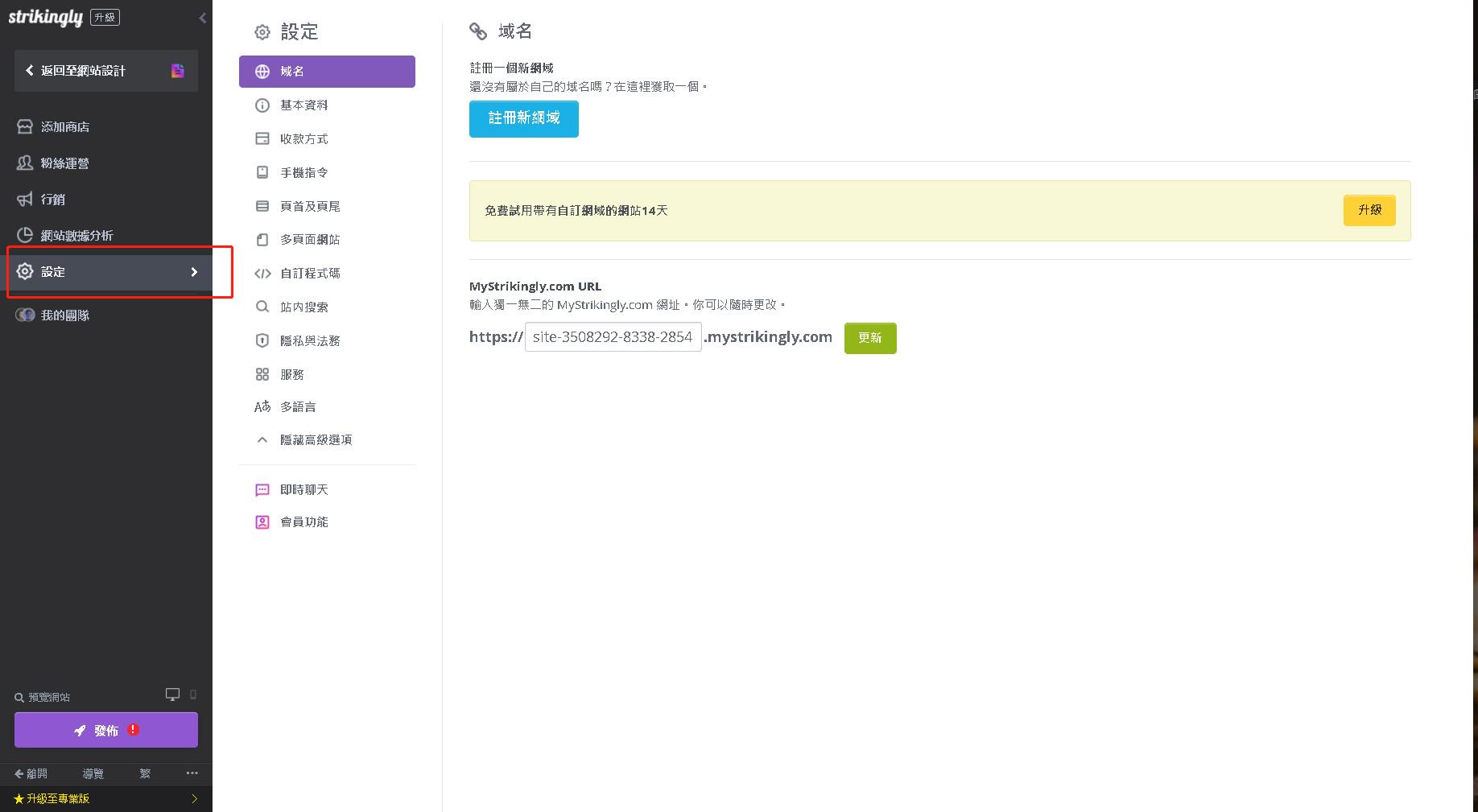Open the 即時聊天 live chat settings
This screenshot has height=812, width=1478.
(303, 489)
